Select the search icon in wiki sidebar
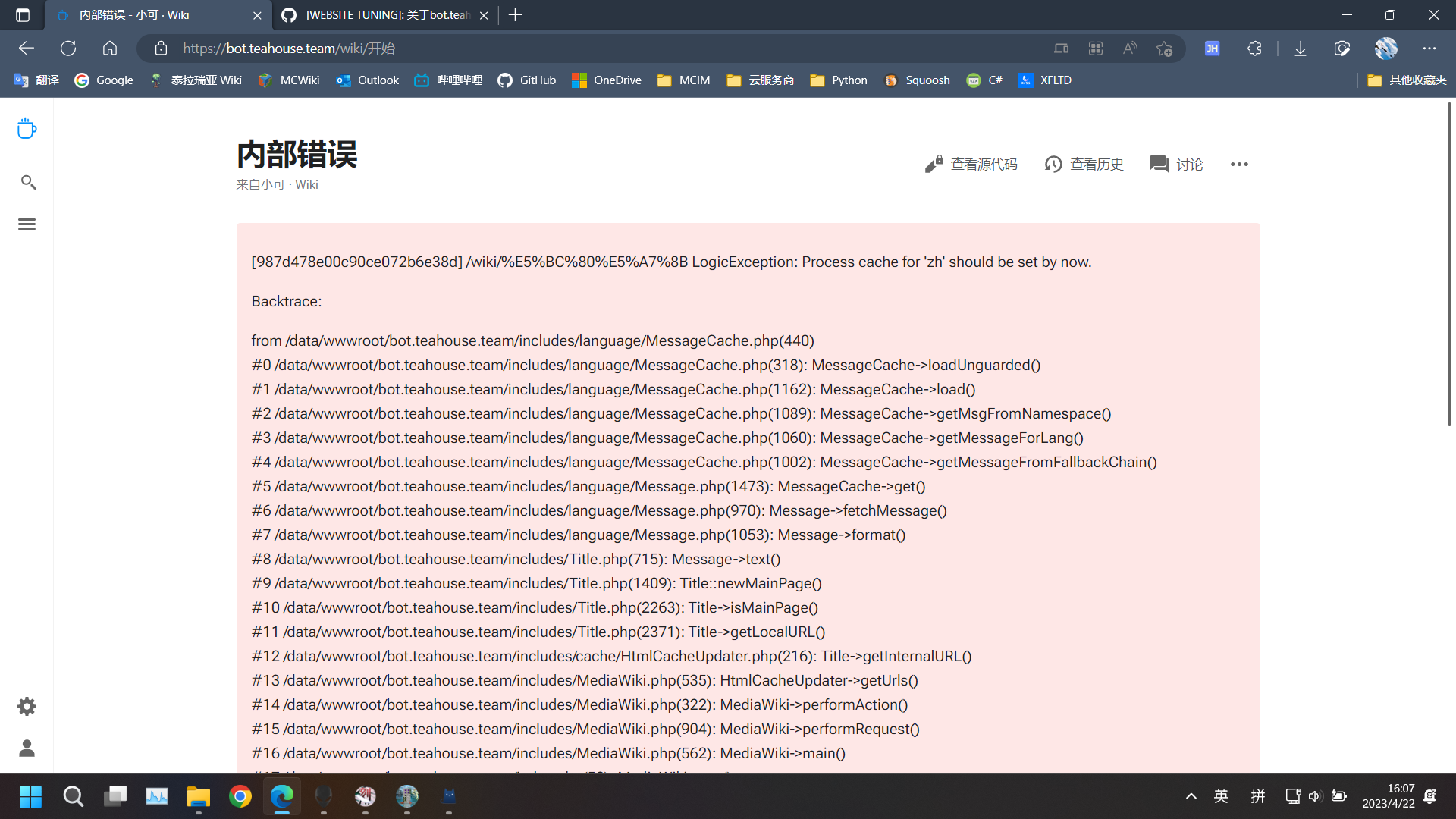 coord(27,182)
